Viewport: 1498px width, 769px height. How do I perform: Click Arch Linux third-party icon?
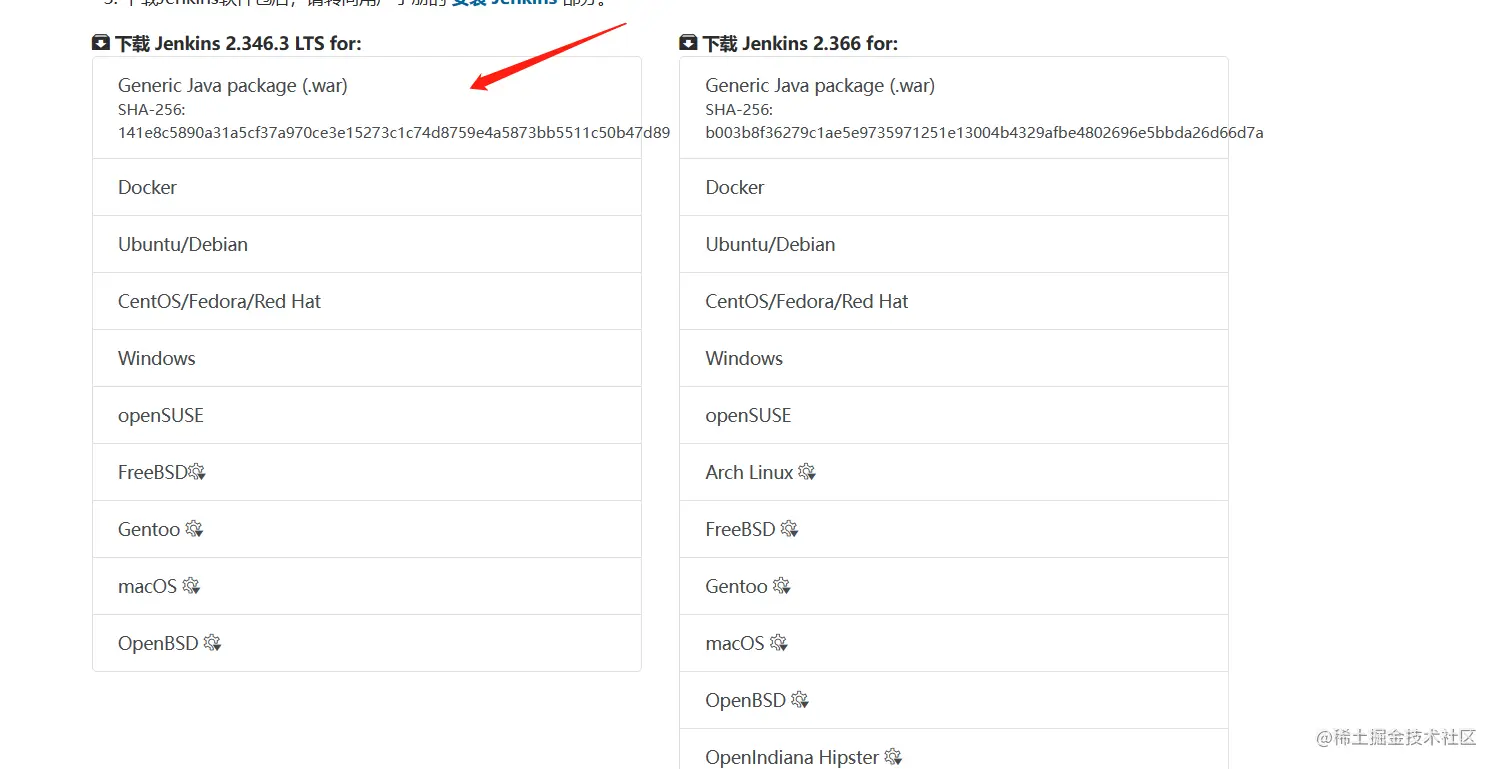point(807,472)
